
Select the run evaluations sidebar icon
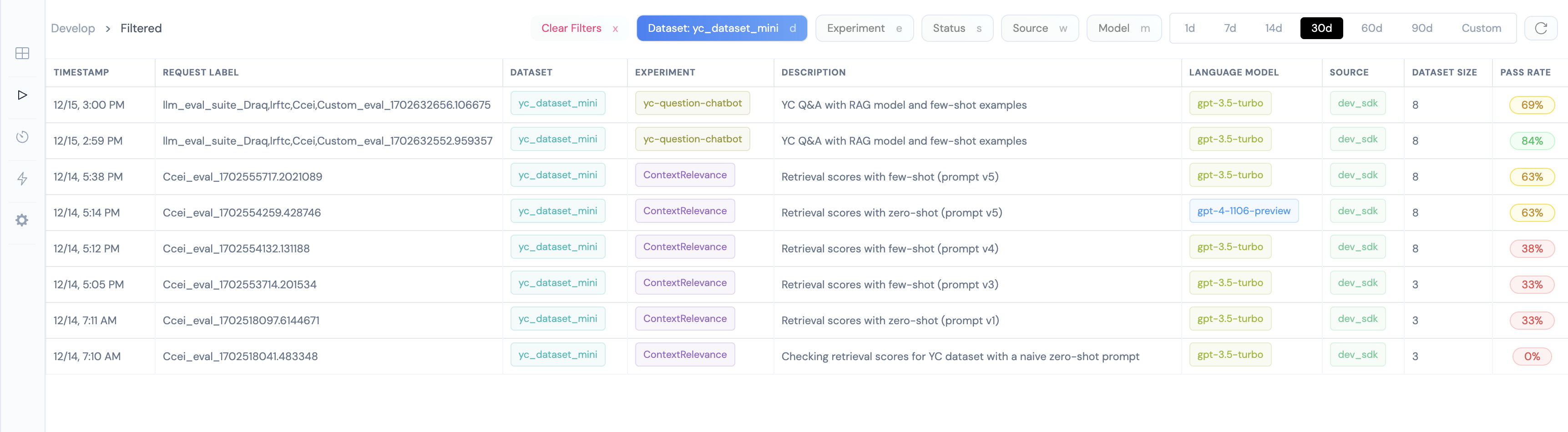[x=22, y=94]
